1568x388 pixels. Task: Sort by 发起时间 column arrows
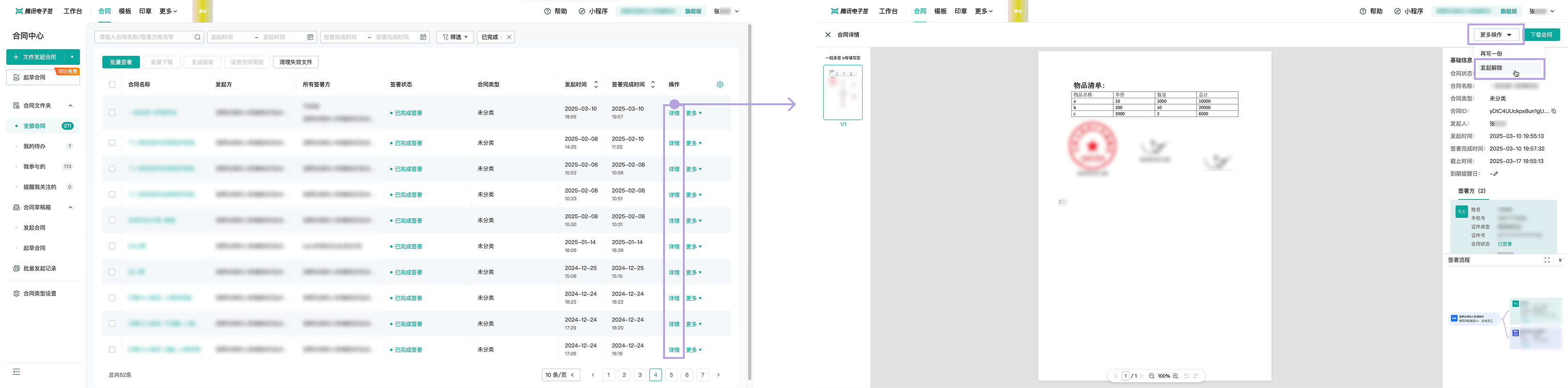(596, 85)
